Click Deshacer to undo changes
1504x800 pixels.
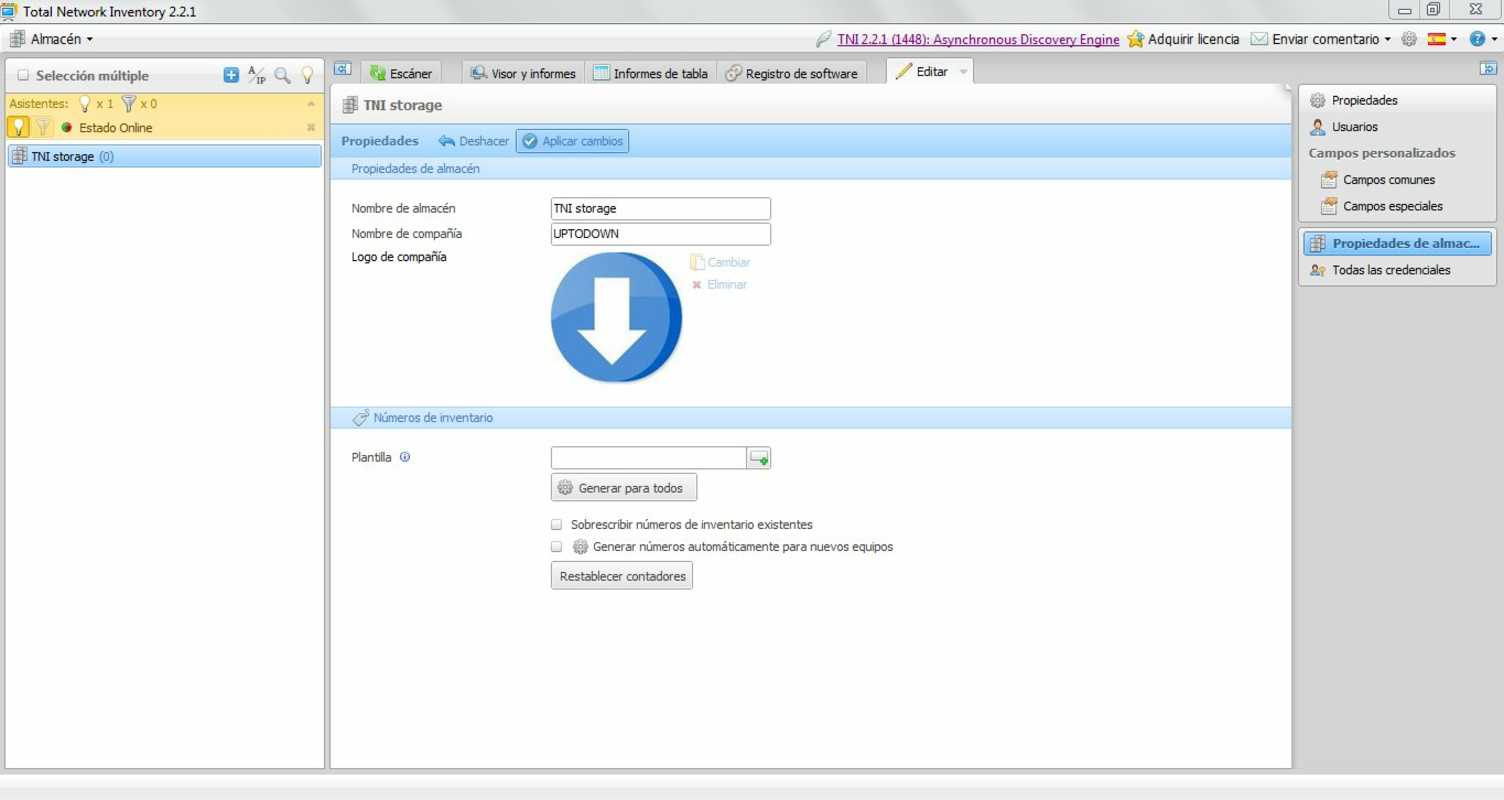tap(474, 141)
